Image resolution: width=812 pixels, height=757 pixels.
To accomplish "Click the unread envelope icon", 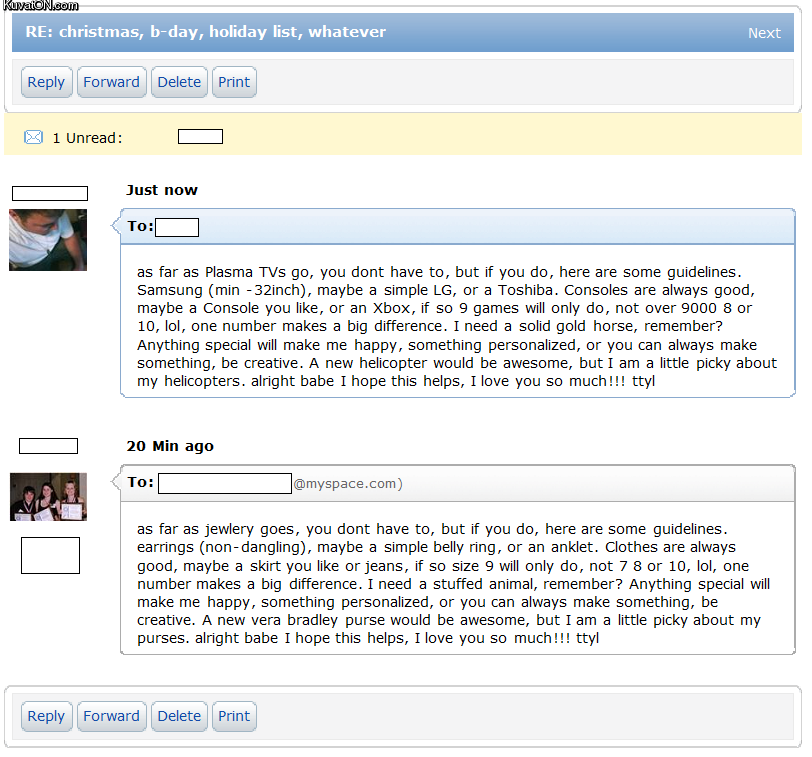I will pos(33,137).
